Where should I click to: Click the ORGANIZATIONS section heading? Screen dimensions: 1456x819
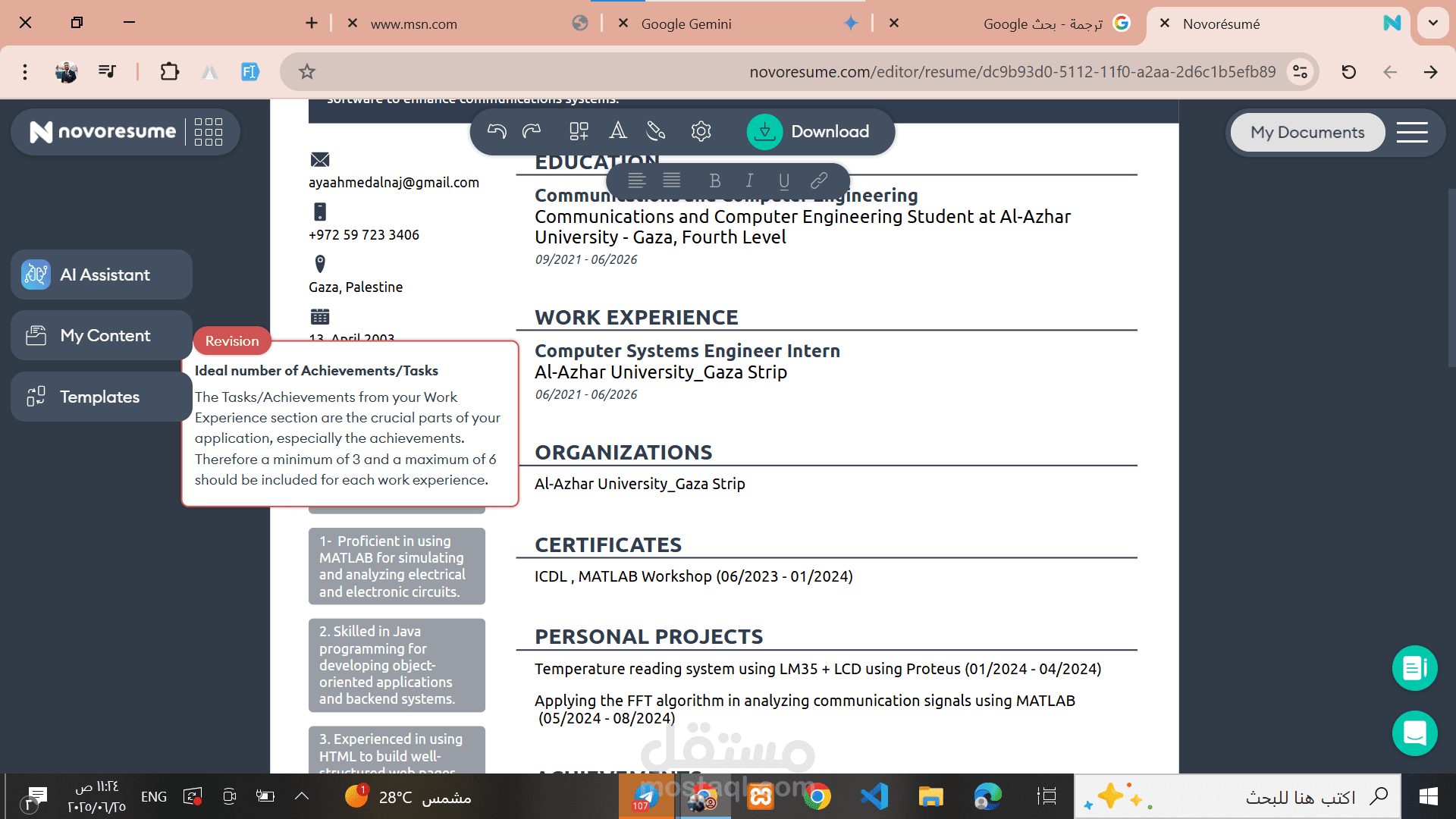pyautogui.click(x=623, y=452)
